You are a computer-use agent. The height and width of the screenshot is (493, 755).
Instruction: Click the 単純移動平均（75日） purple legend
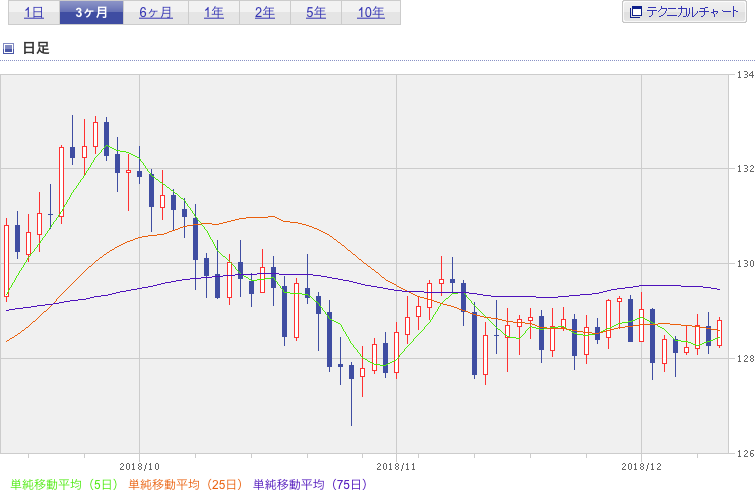point(310,484)
